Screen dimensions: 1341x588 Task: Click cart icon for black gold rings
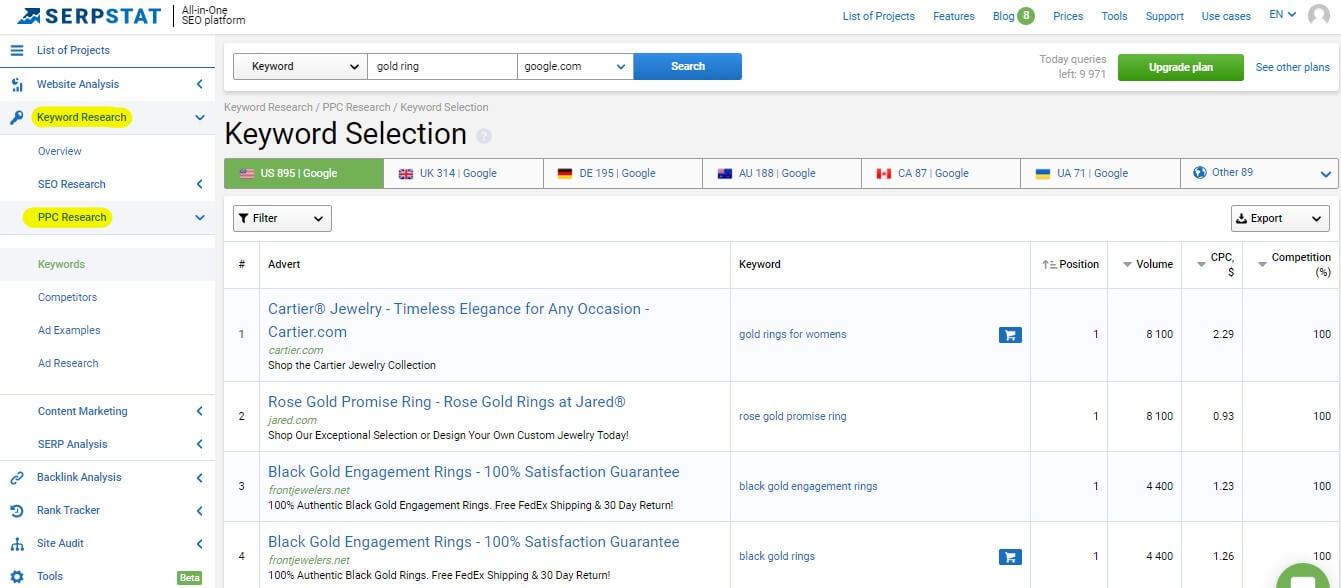pyautogui.click(x=1010, y=557)
